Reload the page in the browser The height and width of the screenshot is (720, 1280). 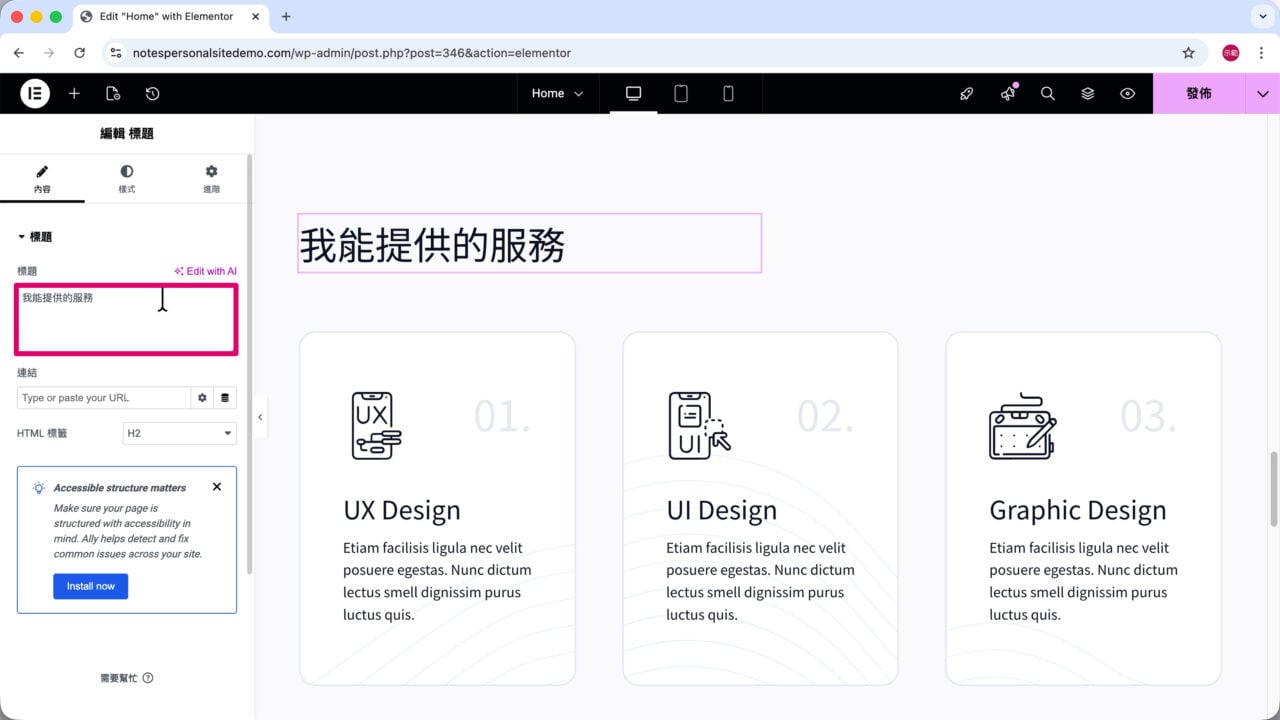pos(80,53)
